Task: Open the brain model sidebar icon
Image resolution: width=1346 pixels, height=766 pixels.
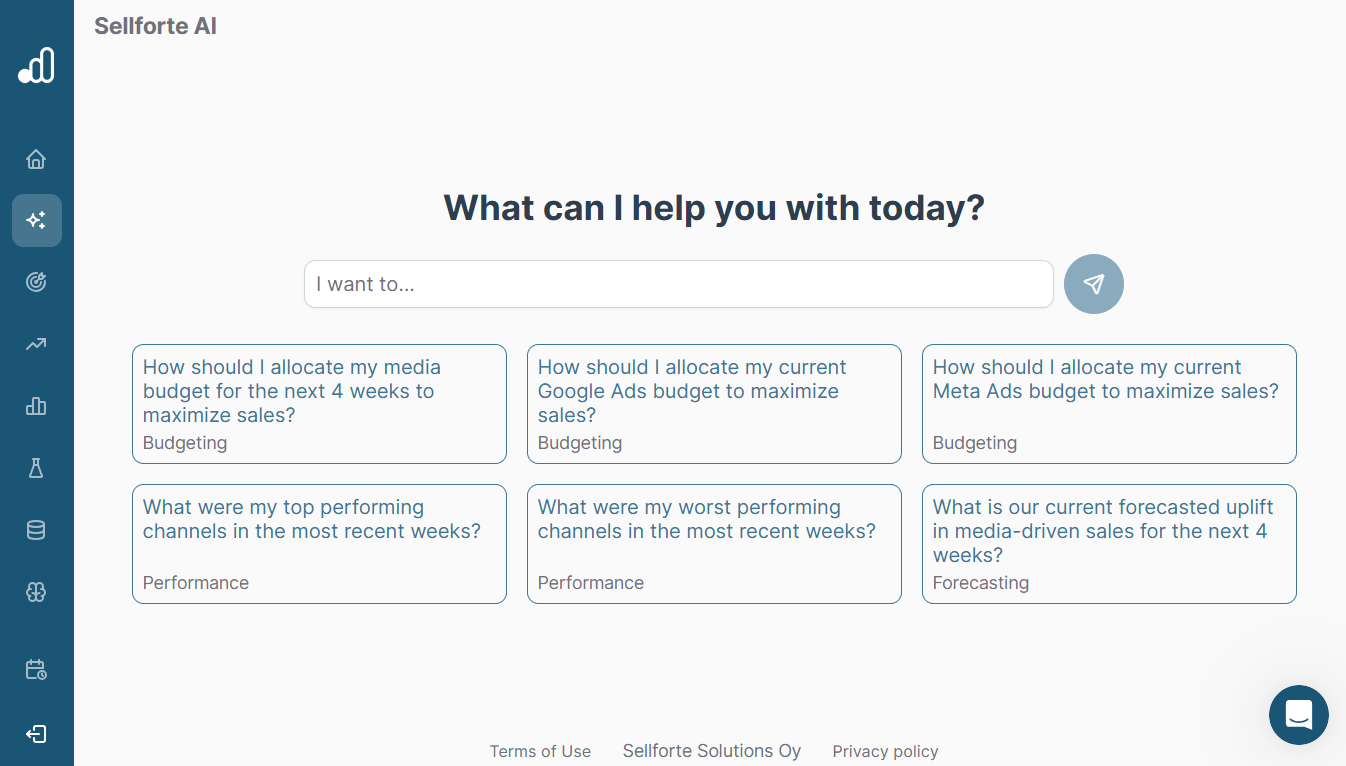Action: pos(36,592)
